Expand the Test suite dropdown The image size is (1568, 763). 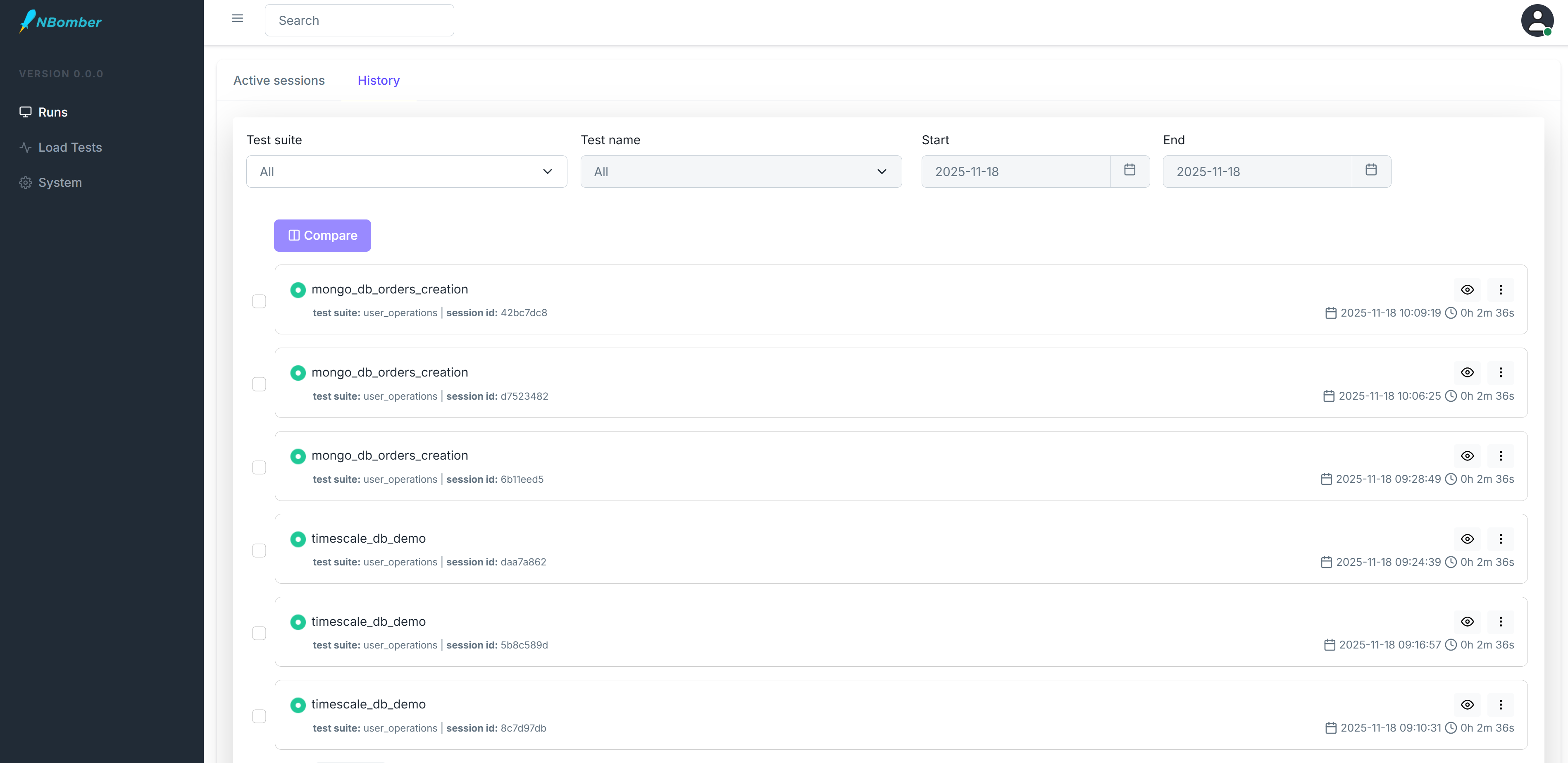[x=407, y=172]
